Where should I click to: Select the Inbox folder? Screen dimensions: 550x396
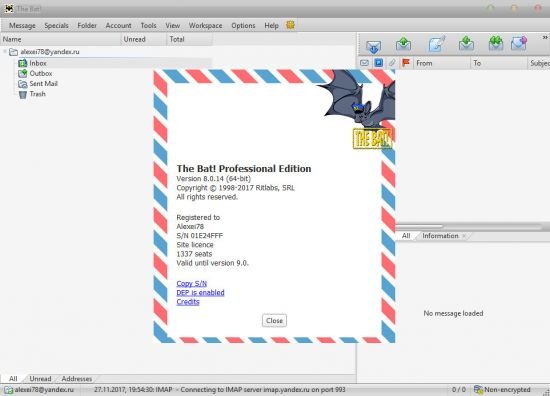(38, 63)
